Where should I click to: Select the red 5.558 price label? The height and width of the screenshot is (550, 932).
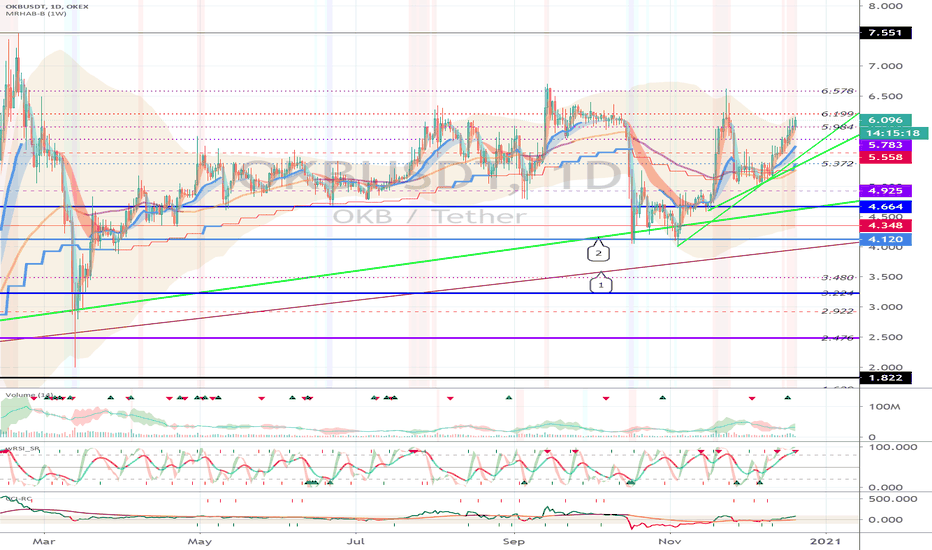[886, 157]
